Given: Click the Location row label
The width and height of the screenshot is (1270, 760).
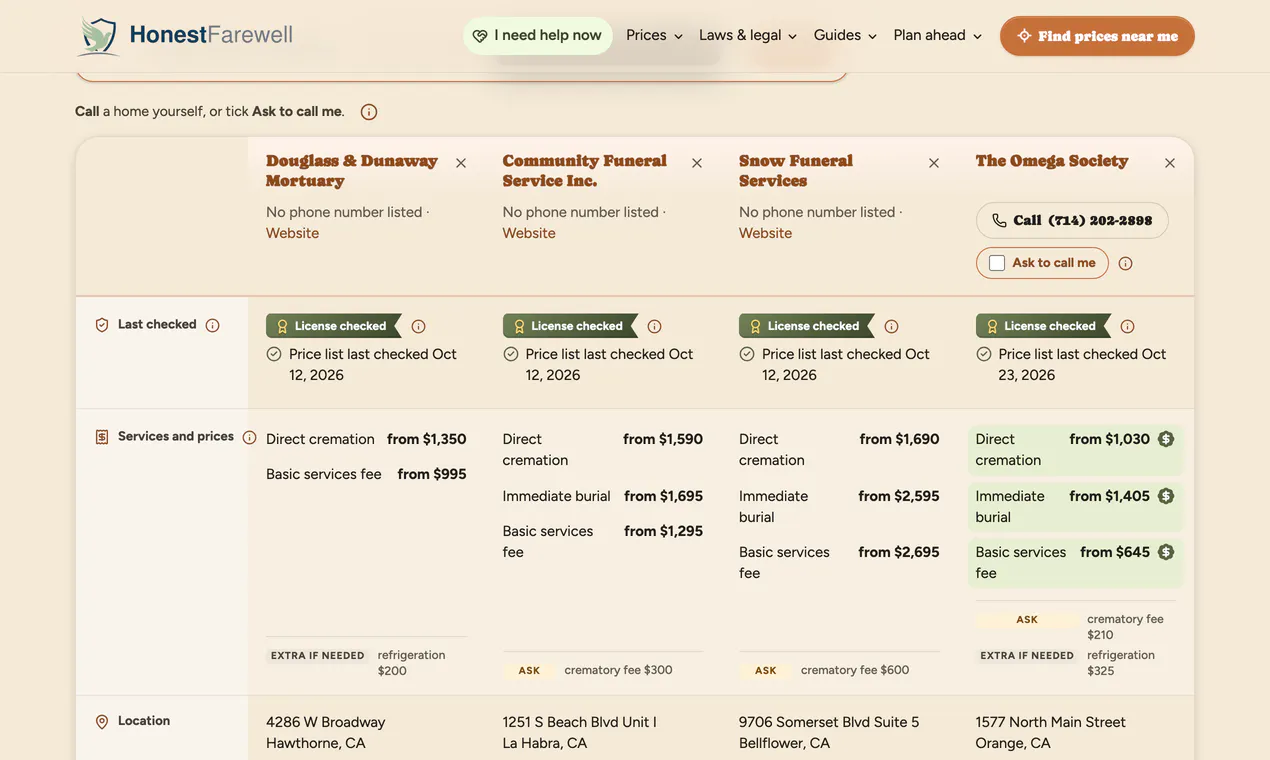Looking at the screenshot, I should [144, 721].
